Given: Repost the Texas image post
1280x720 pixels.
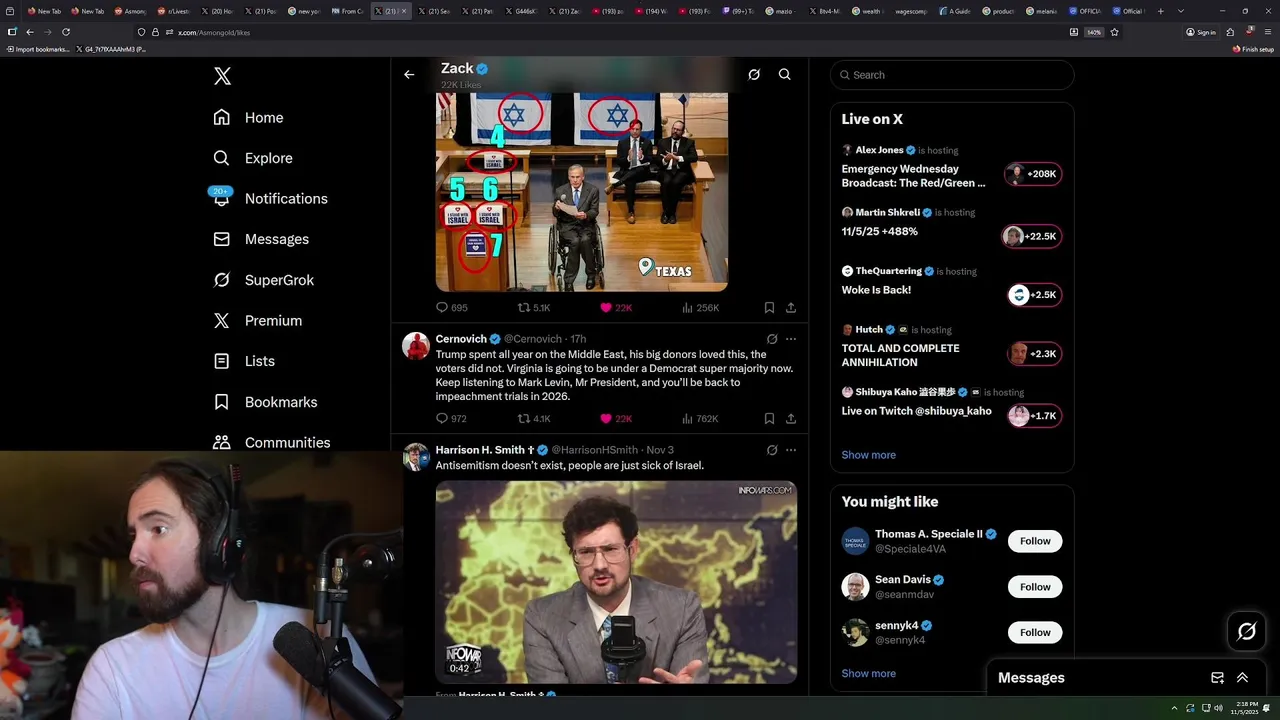Looking at the screenshot, I should click(x=534, y=308).
